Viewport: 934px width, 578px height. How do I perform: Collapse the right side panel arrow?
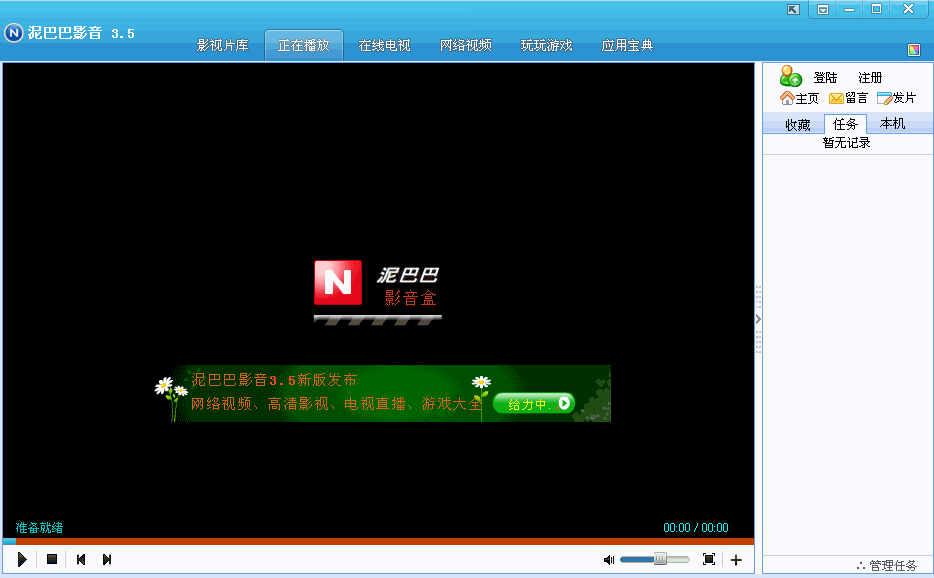click(758, 319)
